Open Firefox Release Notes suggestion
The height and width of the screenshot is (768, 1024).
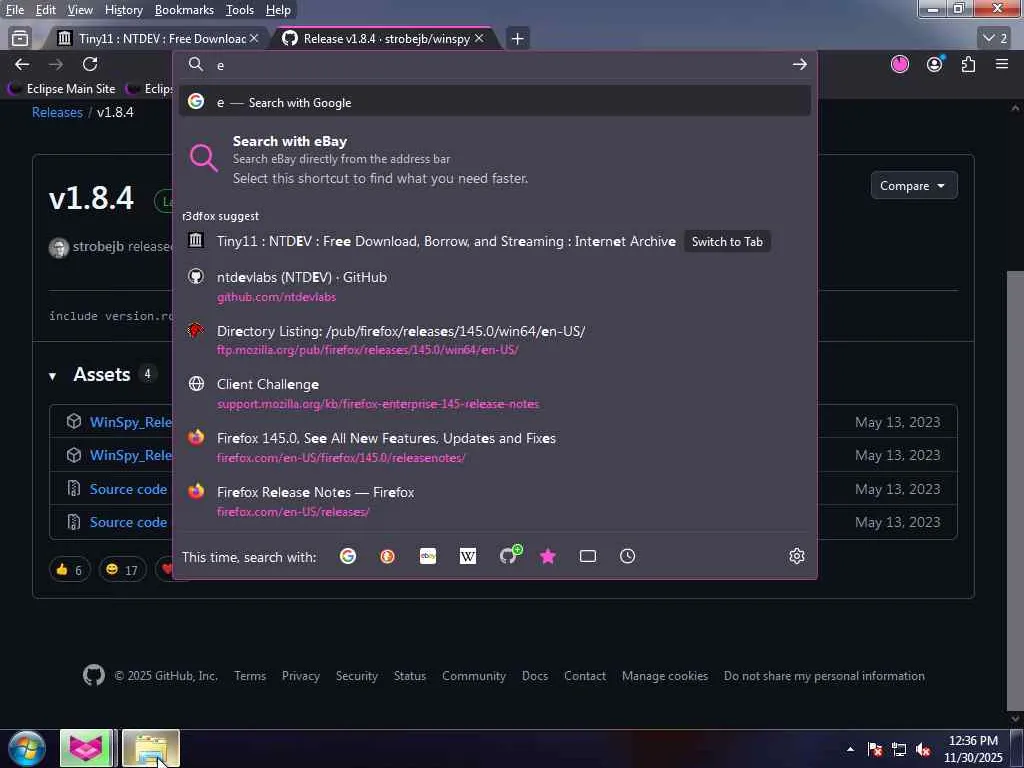pyautogui.click(x=495, y=501)
